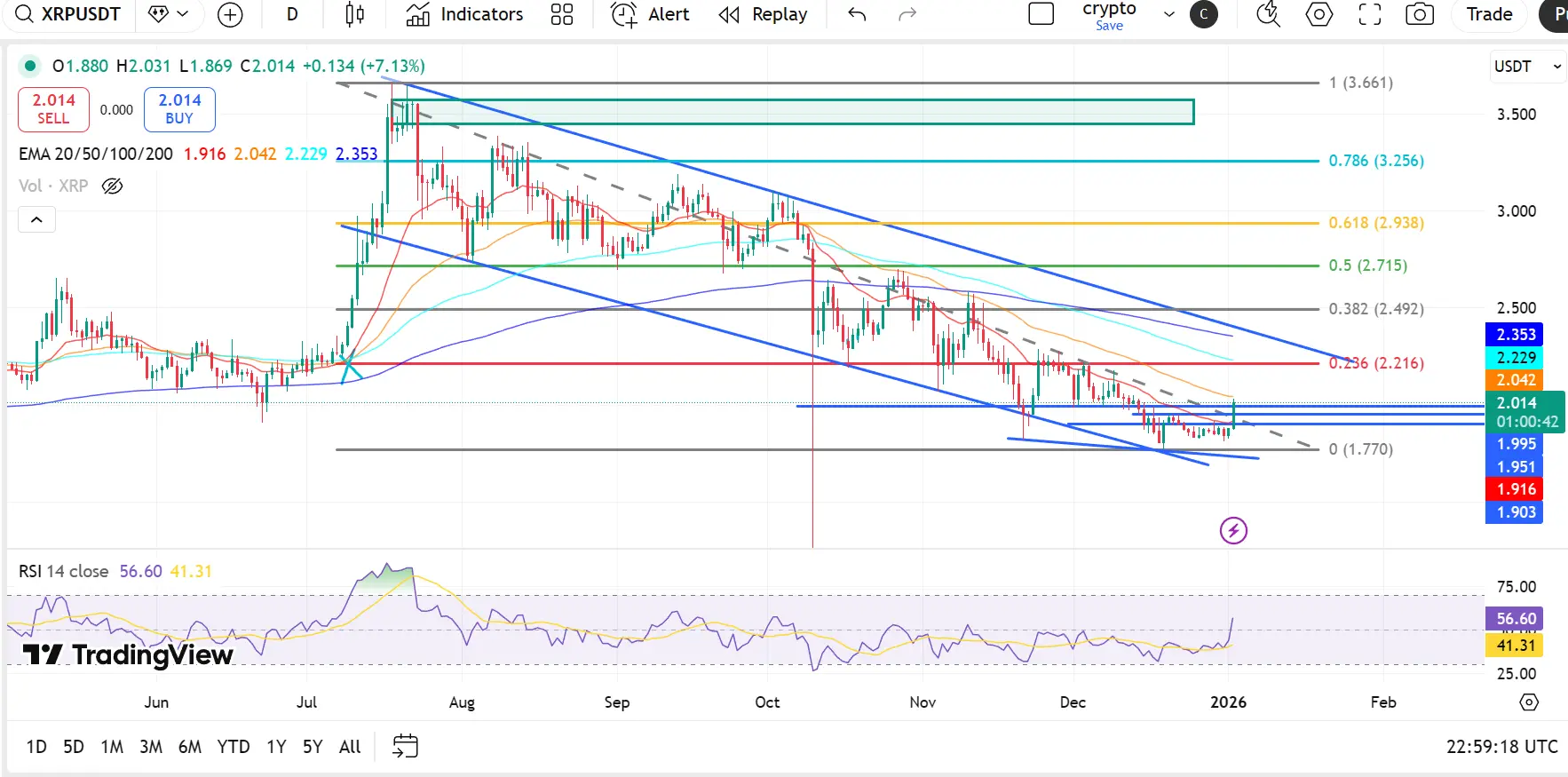Click the Fibonacci label 0.618 (2.938)
Viewport: 1568px width, 777px height.
[x=1376, y=223]
